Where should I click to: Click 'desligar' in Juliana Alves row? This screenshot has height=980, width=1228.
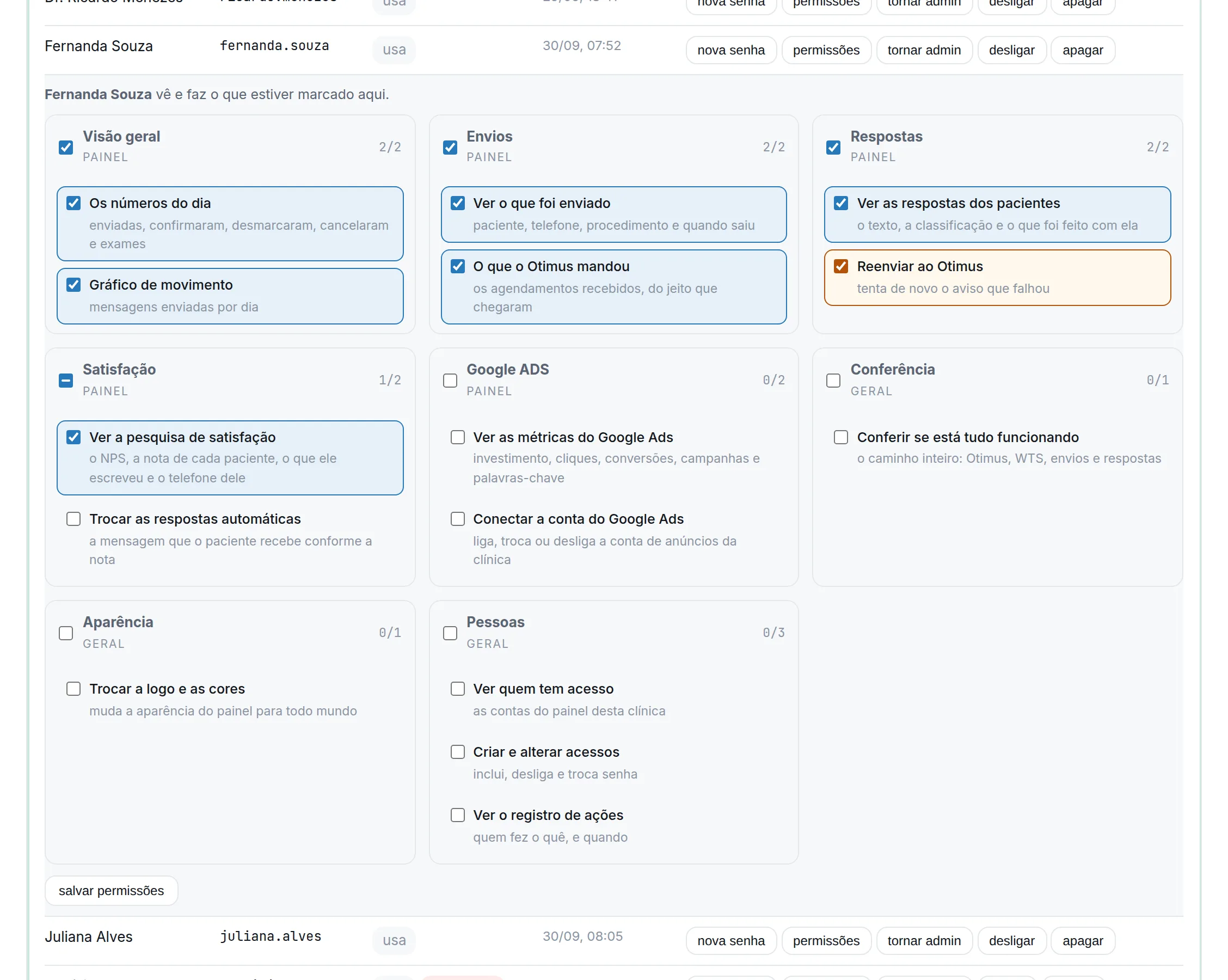(x=1011, y=941)
